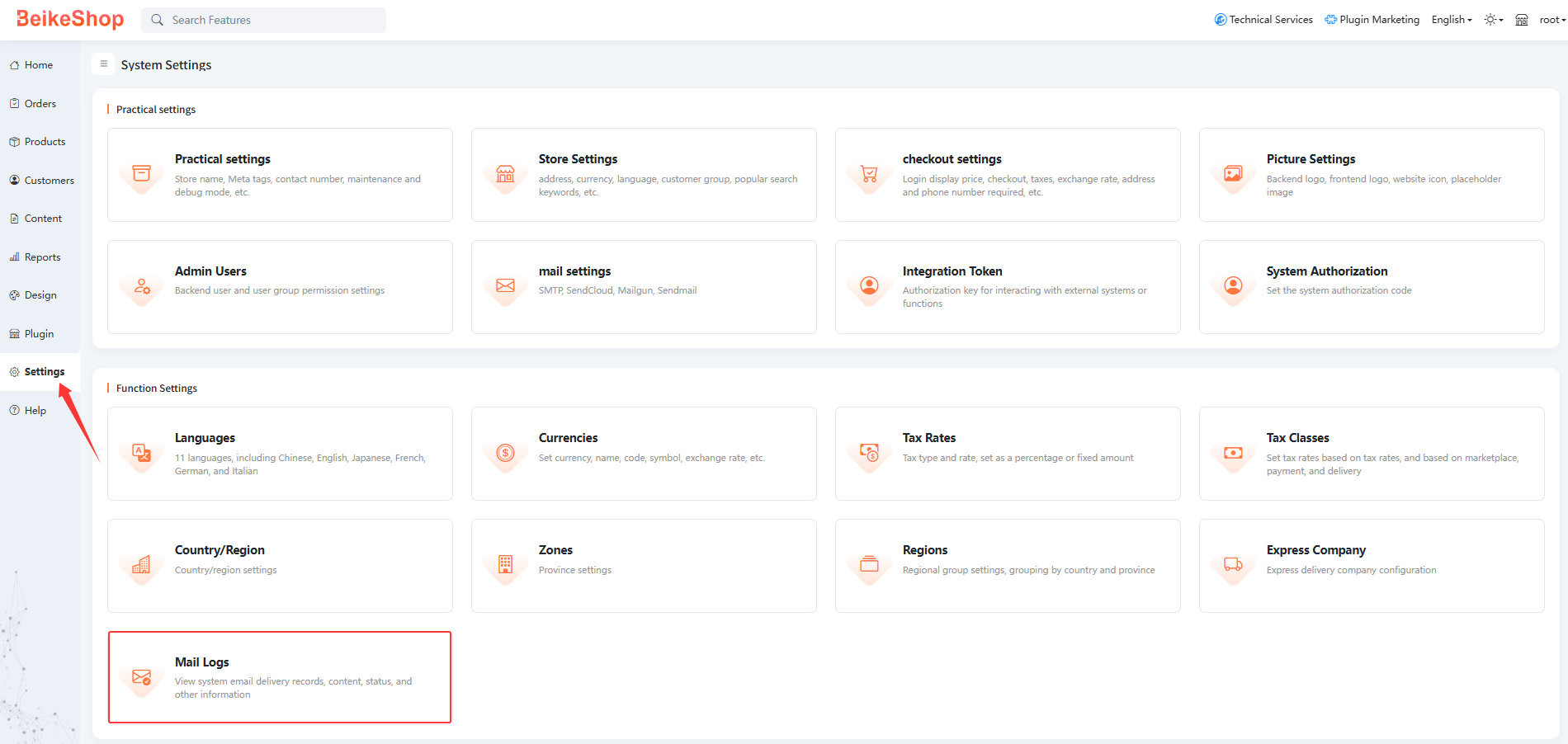Viewport: 1568px width, 744px height.
Task: Expand the English language dropdown
Action: tap(1451, 20)
